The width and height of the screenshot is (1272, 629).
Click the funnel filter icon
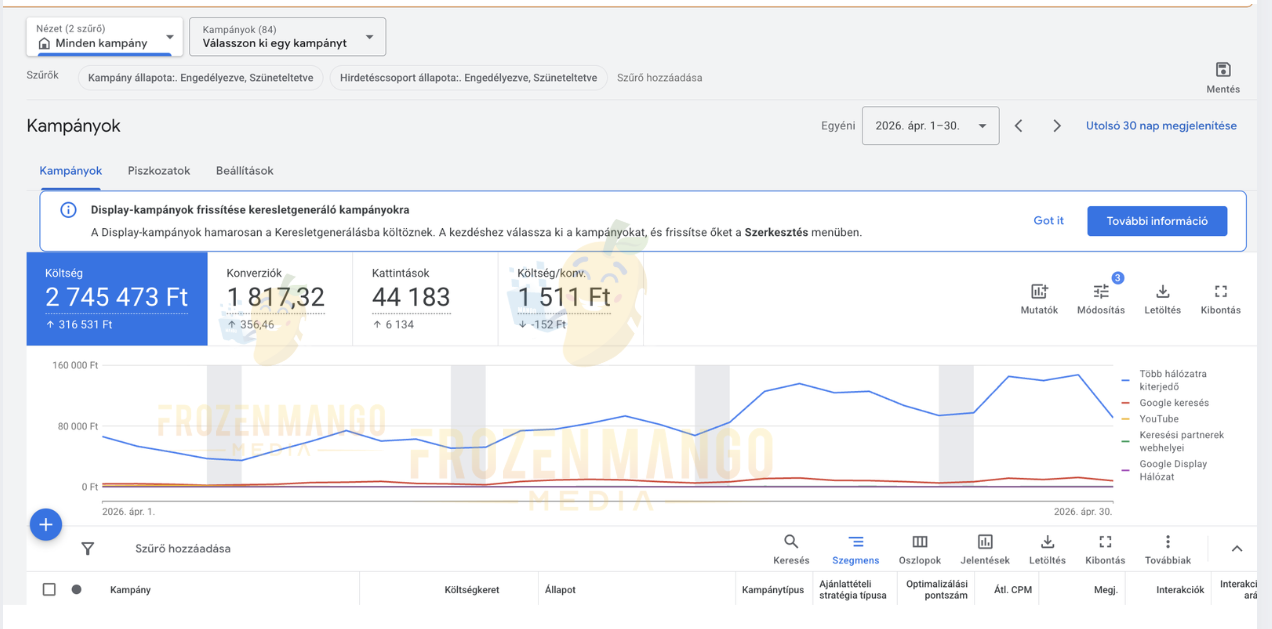(87, 548)
